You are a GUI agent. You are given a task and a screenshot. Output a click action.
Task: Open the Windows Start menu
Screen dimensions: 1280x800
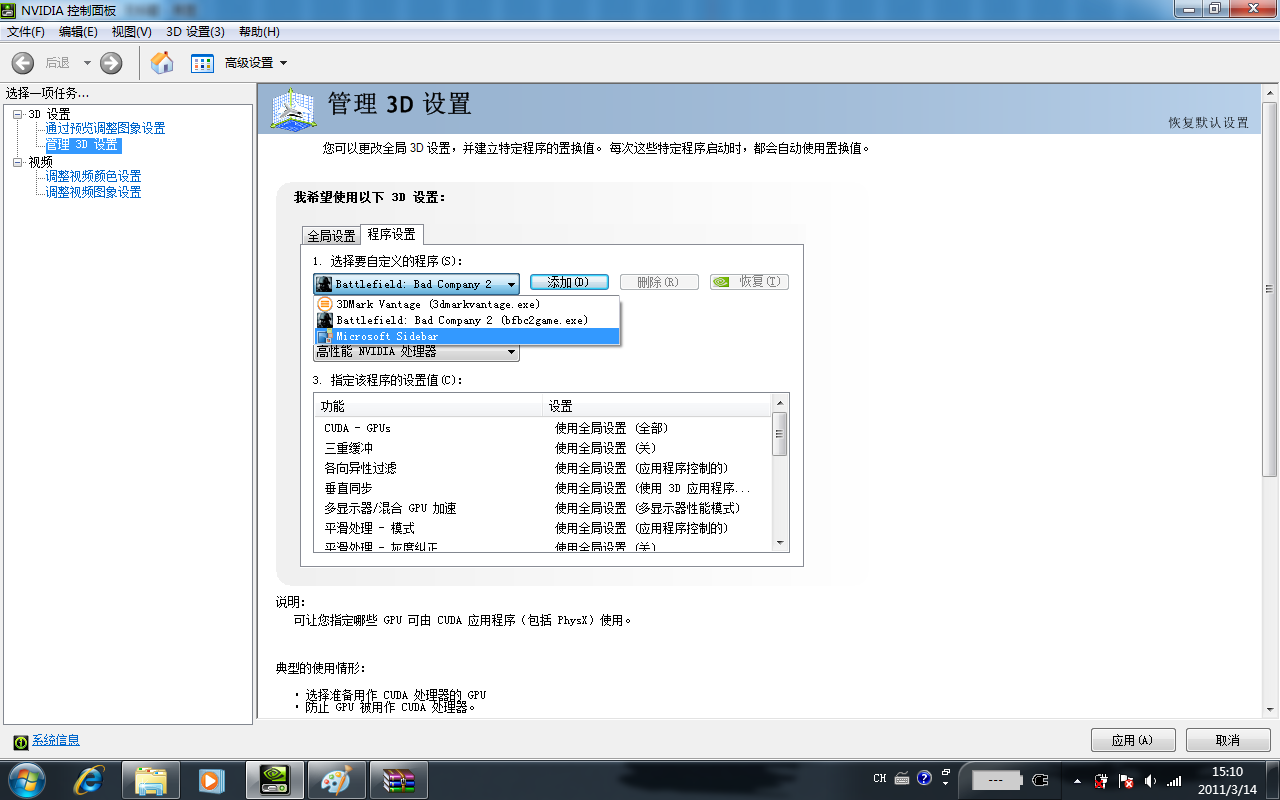(26, 780)
